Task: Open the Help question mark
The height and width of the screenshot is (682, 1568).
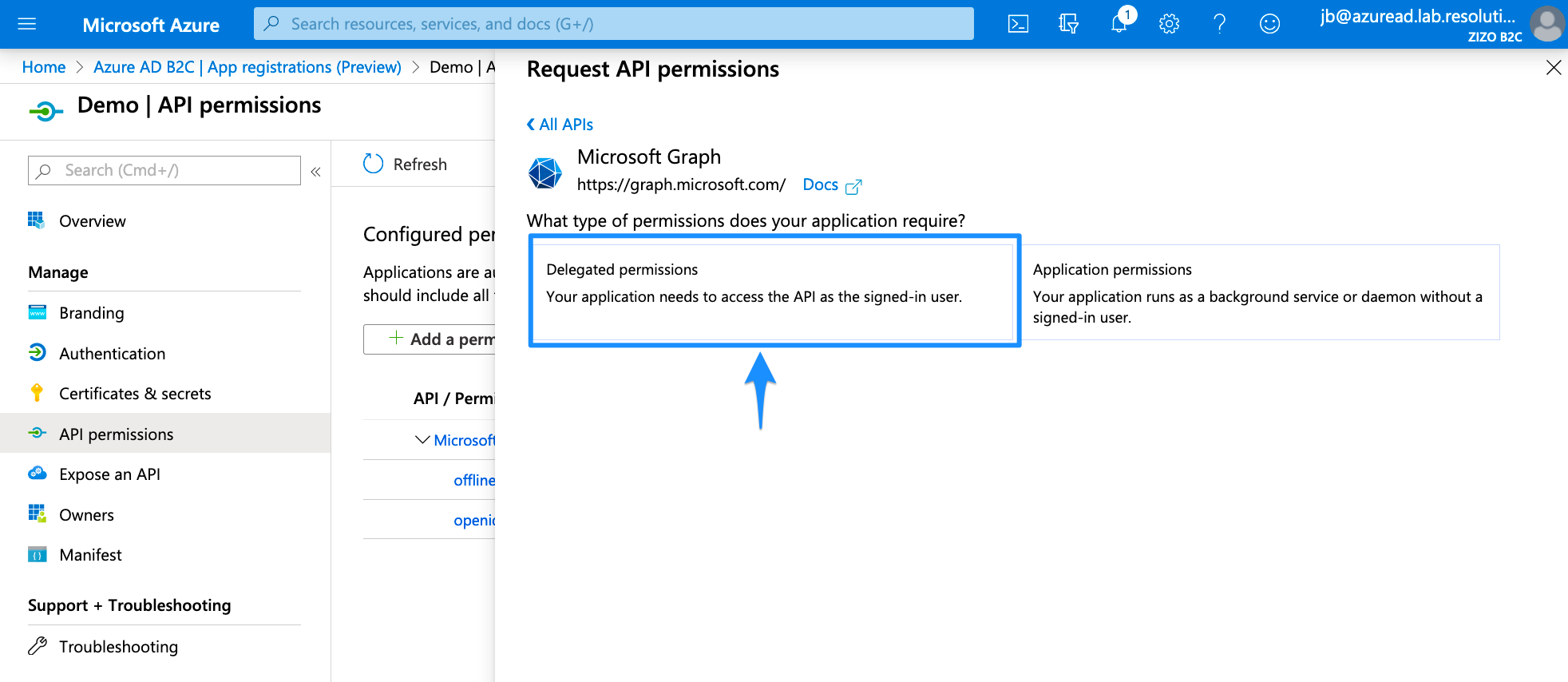Action: (x=1219, y=24)
